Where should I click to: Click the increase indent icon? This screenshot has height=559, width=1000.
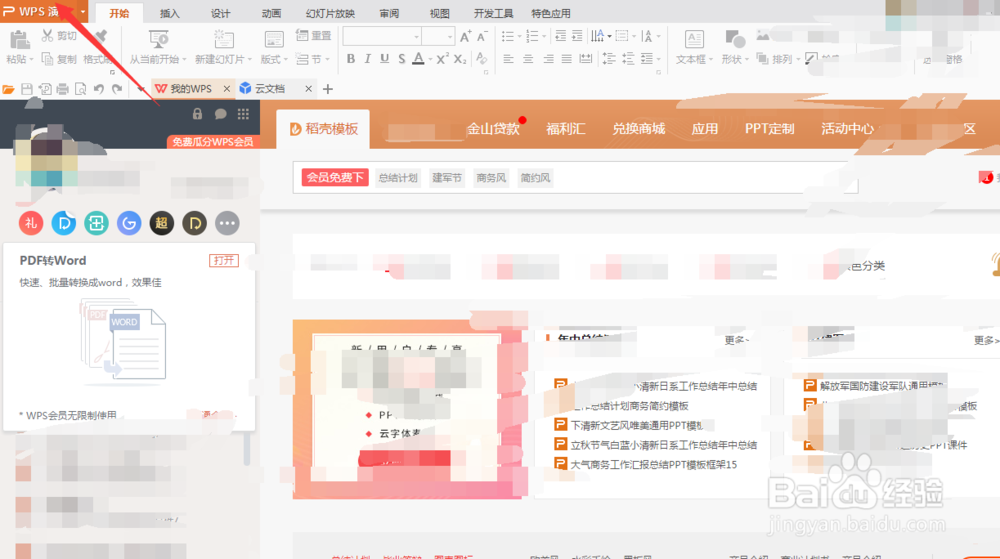point(577,36)
